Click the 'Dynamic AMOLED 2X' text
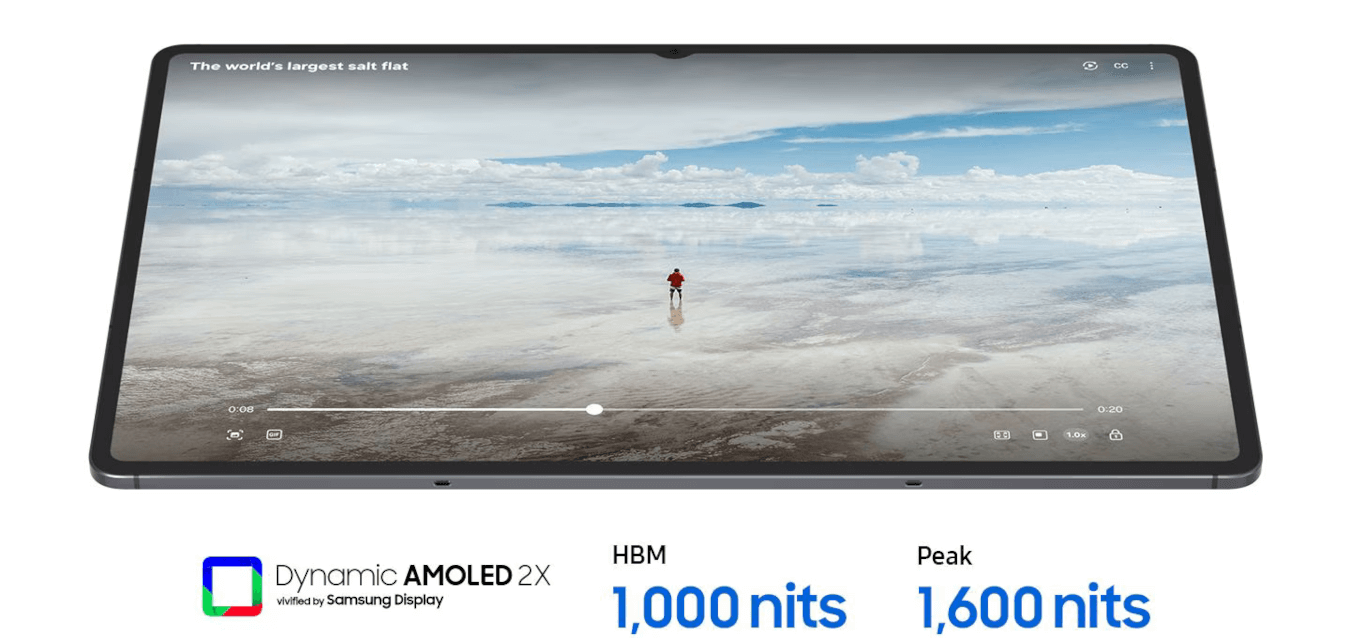 pyautogui.click(x=412, y=575)
